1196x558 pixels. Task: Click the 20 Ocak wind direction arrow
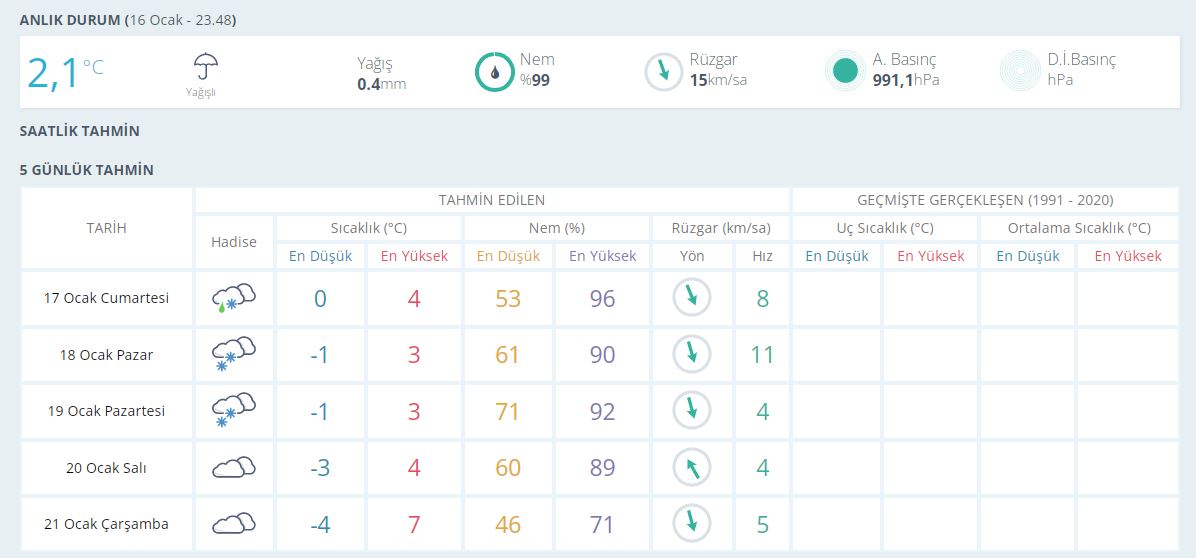[691, 467]
